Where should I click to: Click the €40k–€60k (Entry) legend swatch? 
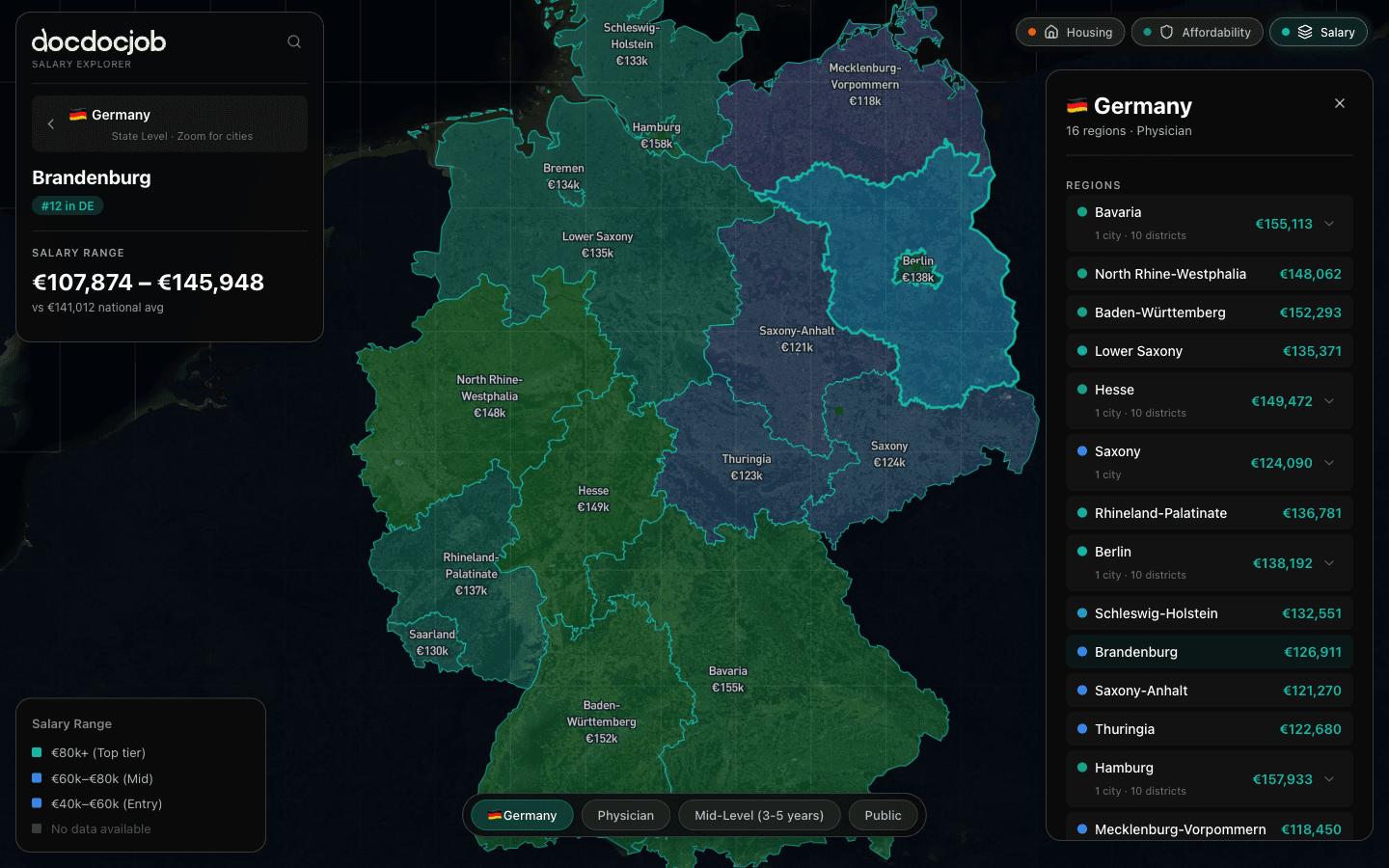[x=37, y=803]
